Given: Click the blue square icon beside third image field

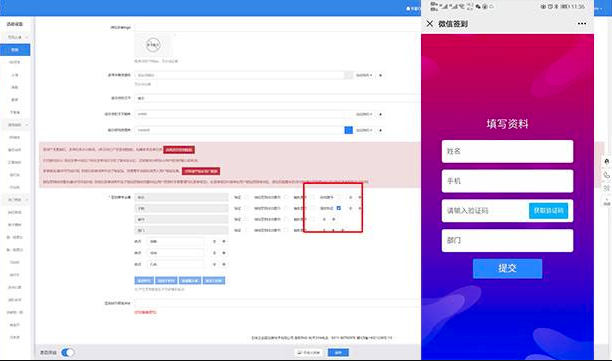Looking at the screenshot, I should pyautogui.click(x=349, y=130).
